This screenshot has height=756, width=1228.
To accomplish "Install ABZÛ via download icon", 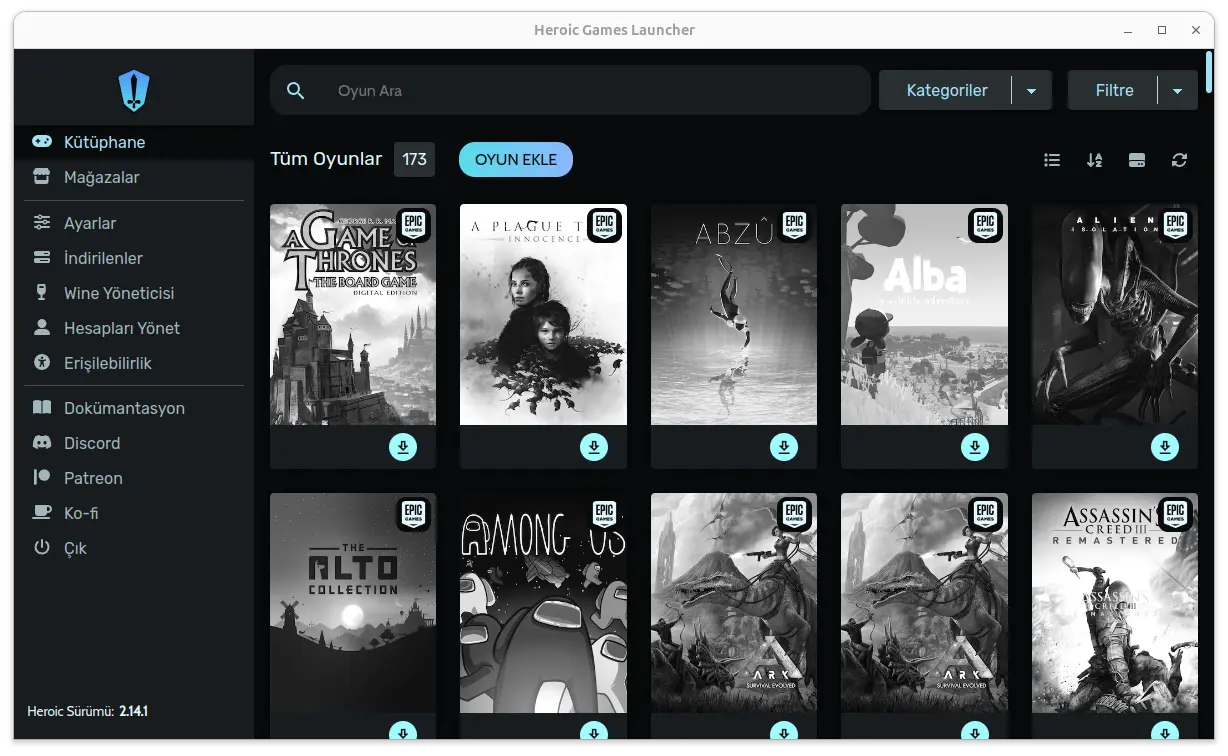I will coord(784,447).
